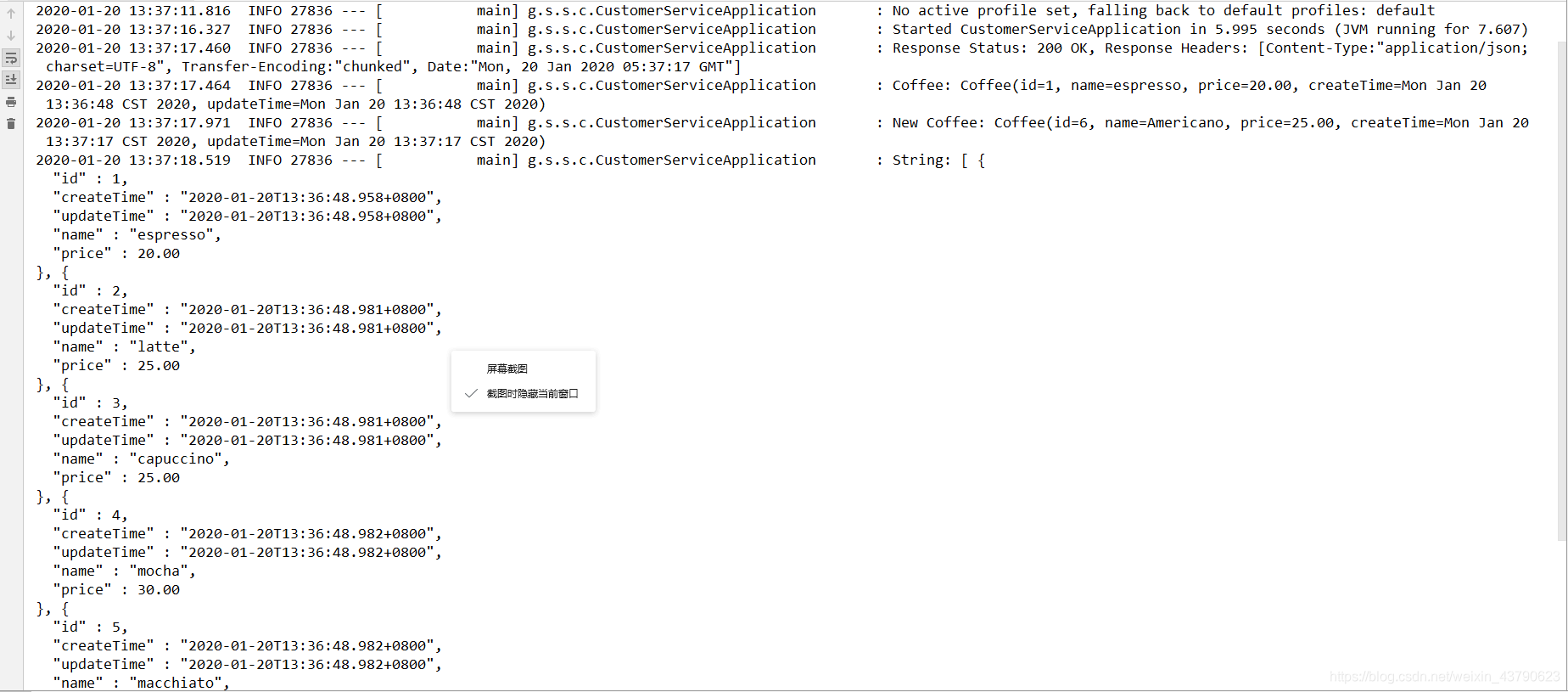The width and height of the screenshot is (1568, 692).
Task: Click the '"name" : "macchiato"' JSON line
Action: tap(141, 683)
